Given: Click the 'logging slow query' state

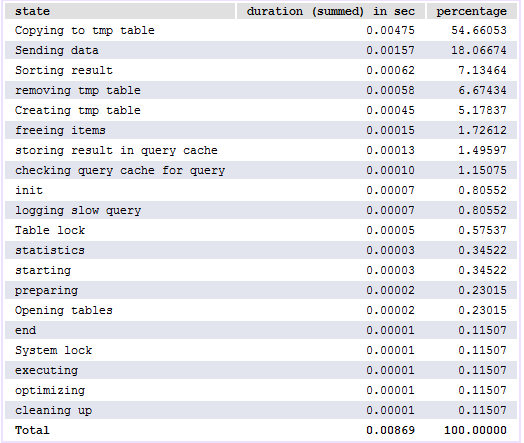Looking at the screenshot, I should click(78, 210).
